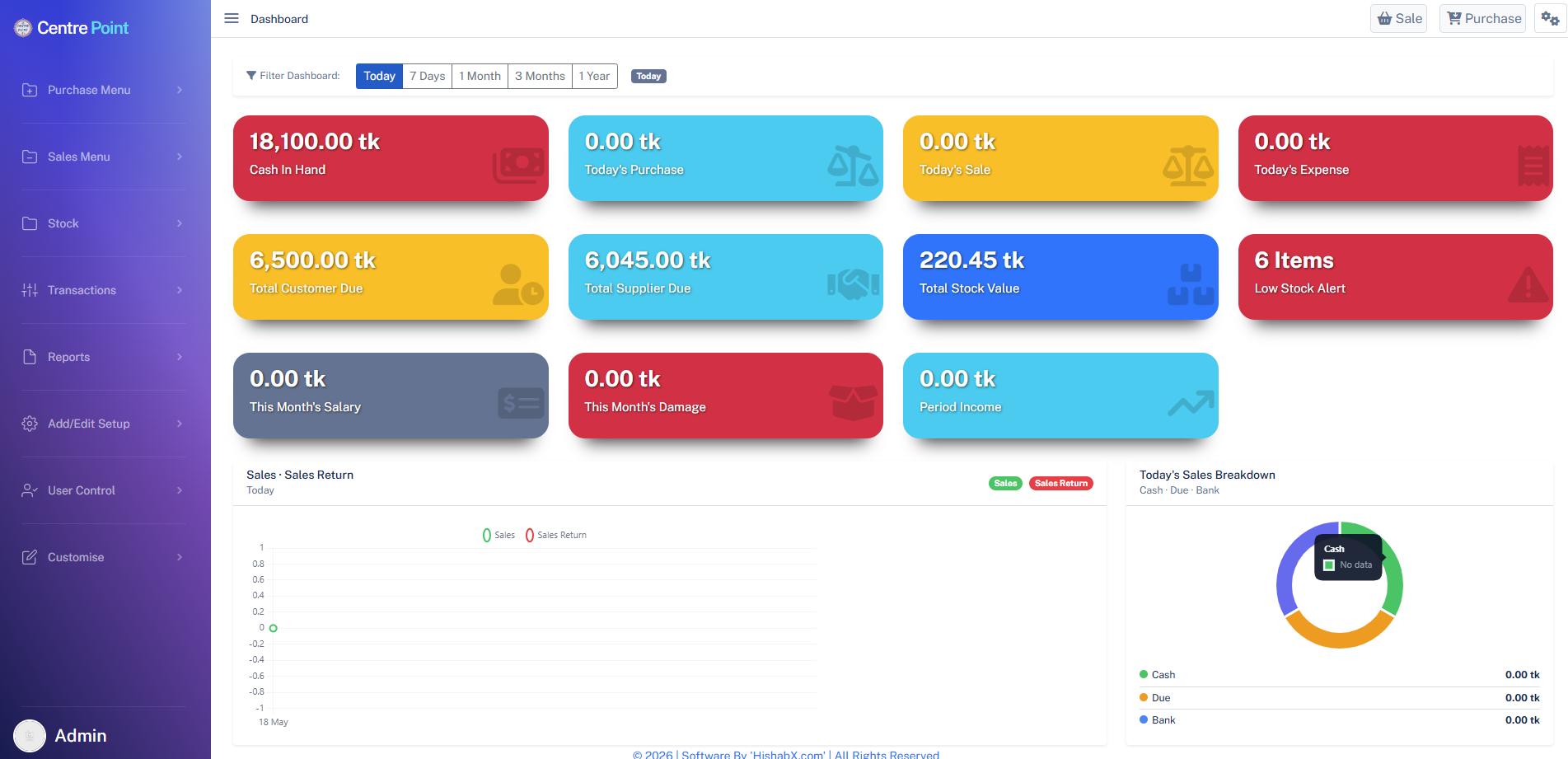
Task: Expand Reports submenu chevron
Action: (x=180, y=357)
